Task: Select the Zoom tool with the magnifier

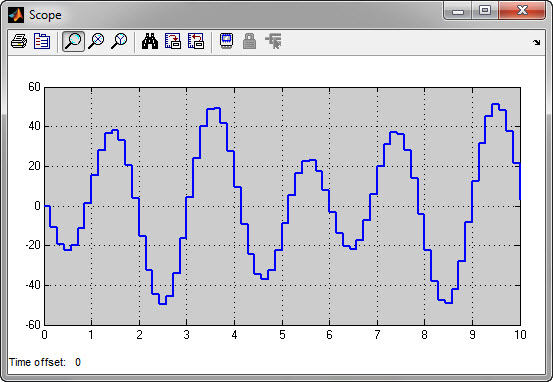Action: click(x=73, y=41)
